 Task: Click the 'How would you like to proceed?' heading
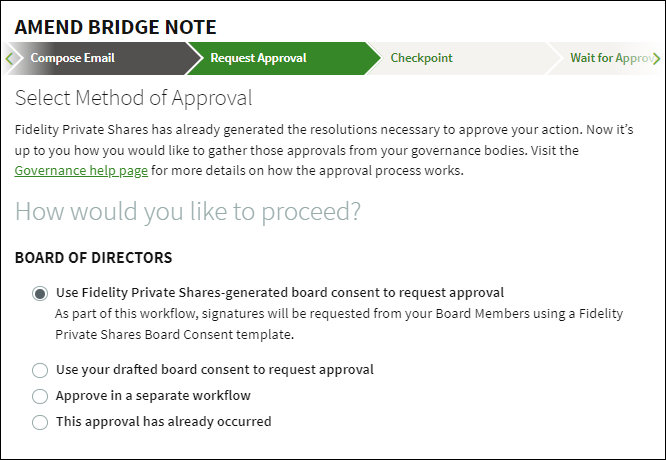(x=188, y=212)
